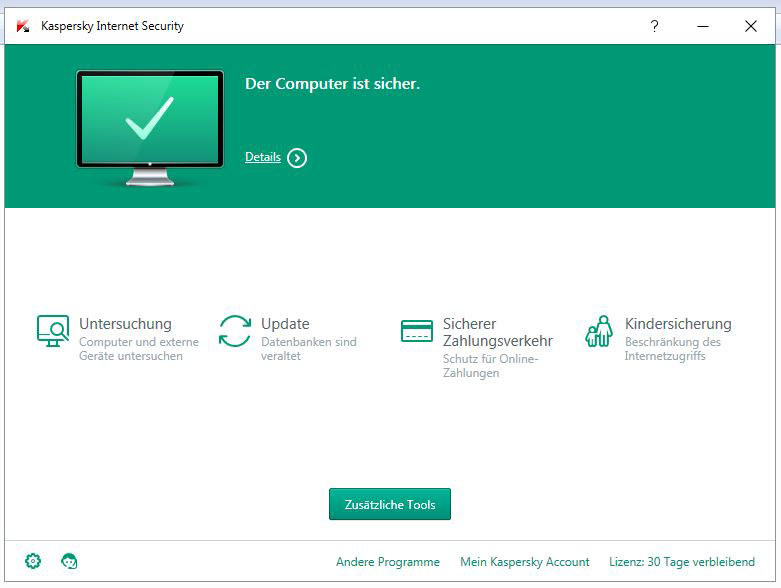Minimize the Kaspersky window
781x588 pixels.
point(703,26)
